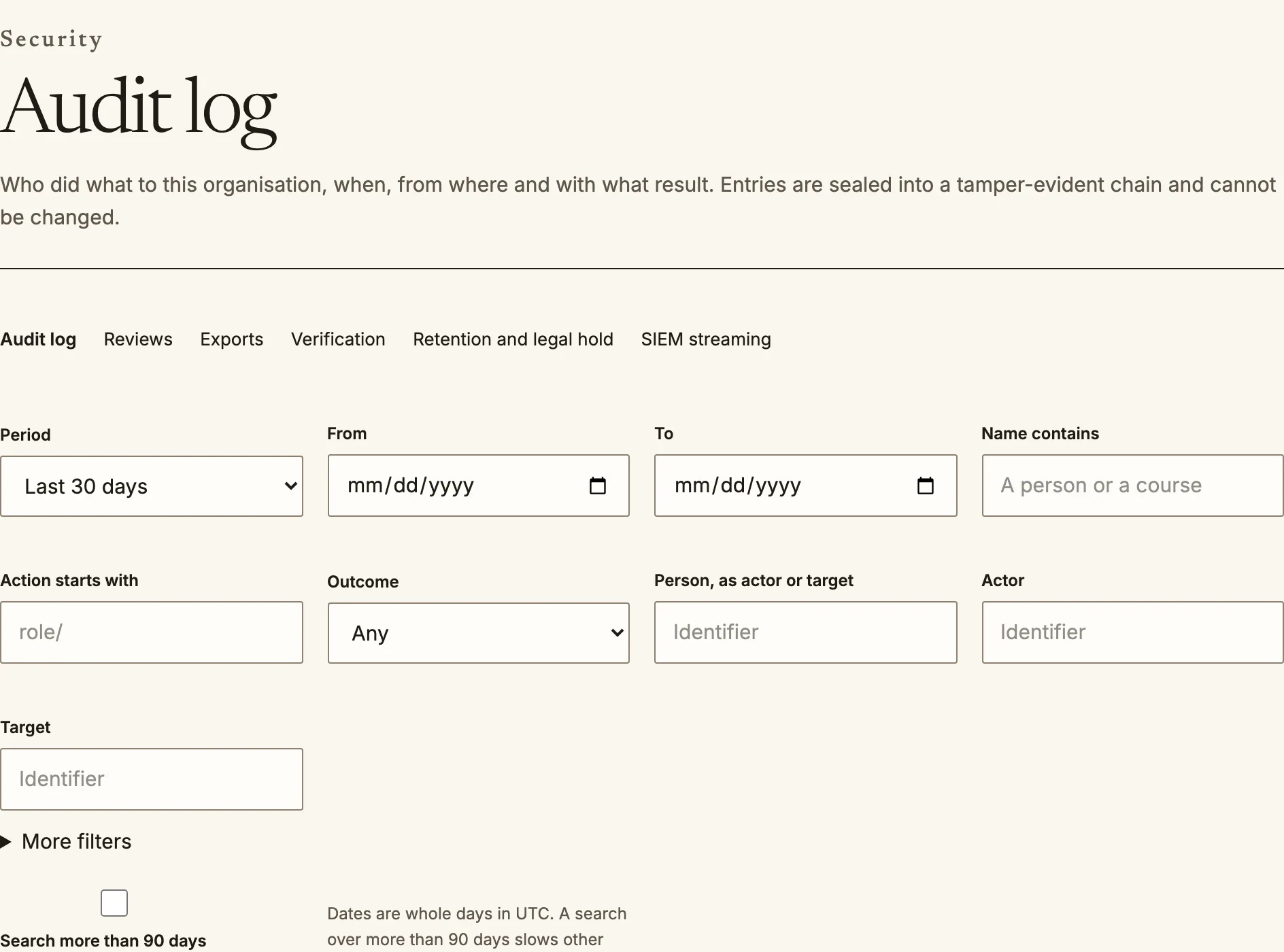Open the Period dropdown showing Last 30 days
The image size is (1284, 952).
[x=152, y=486]
